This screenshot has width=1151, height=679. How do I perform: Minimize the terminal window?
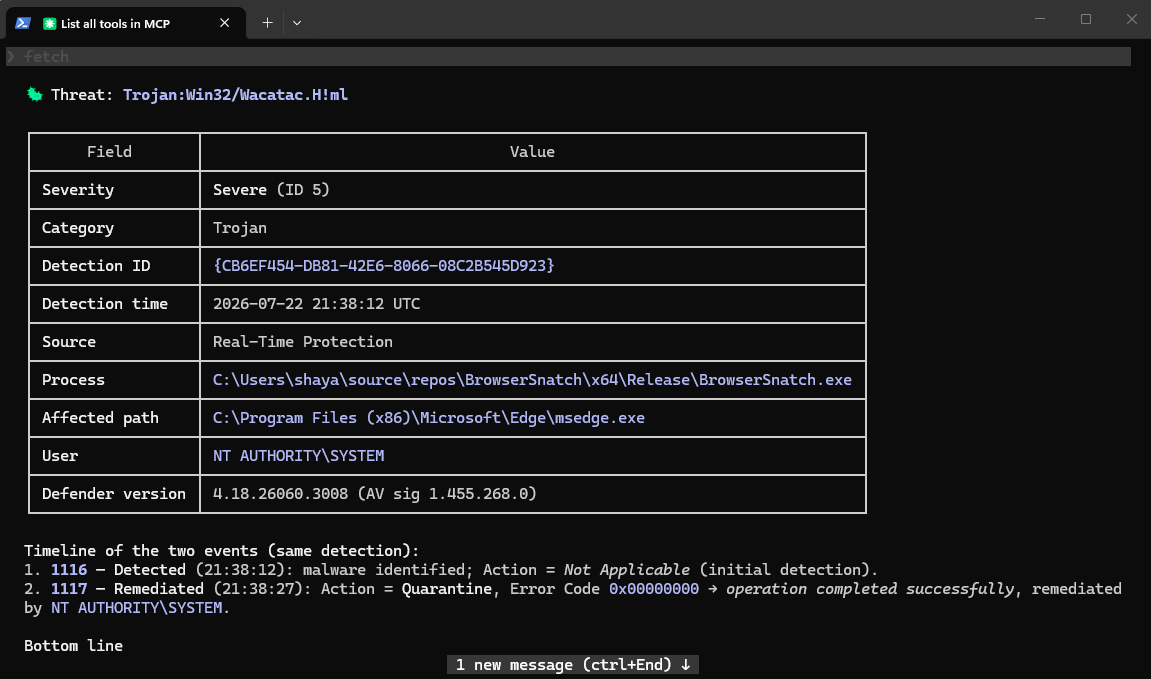click(x=1039, y=19)
